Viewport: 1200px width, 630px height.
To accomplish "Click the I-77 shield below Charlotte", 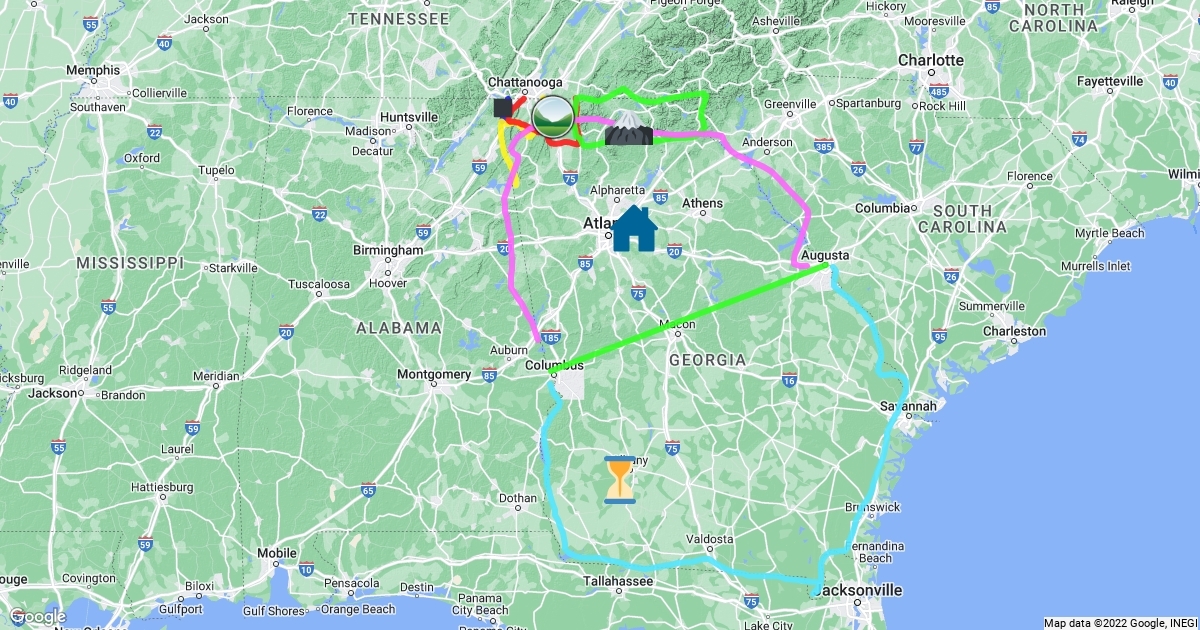I will (916, 147).
